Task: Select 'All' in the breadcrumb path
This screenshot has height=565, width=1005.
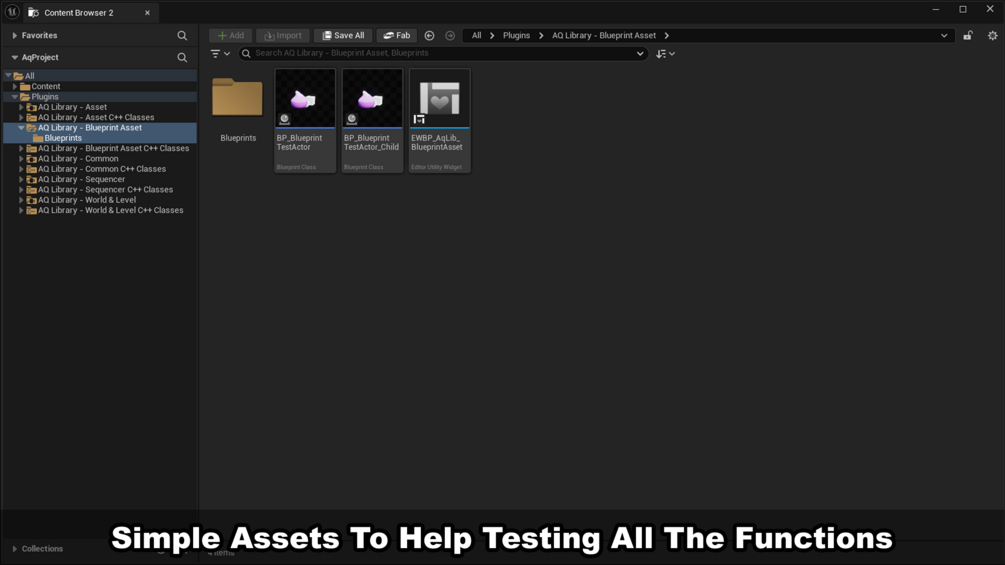Action: (x=476, y=36)
